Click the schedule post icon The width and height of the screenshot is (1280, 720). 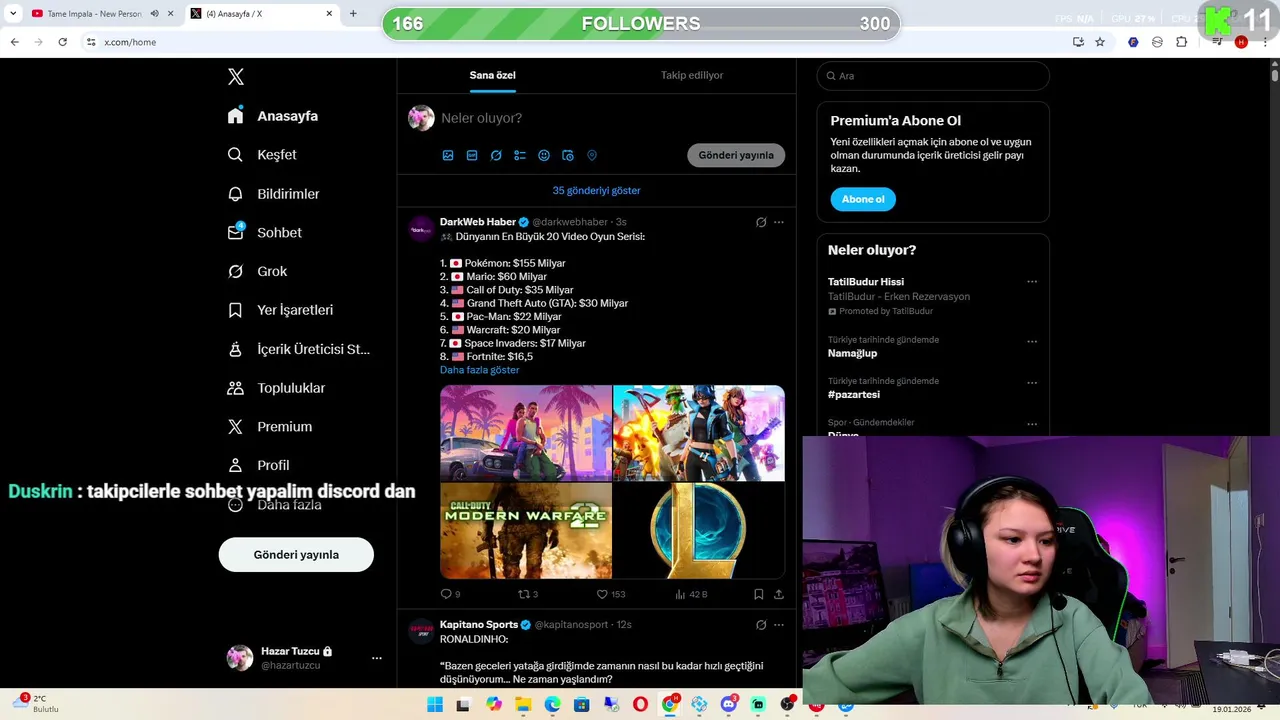point(568,155)
